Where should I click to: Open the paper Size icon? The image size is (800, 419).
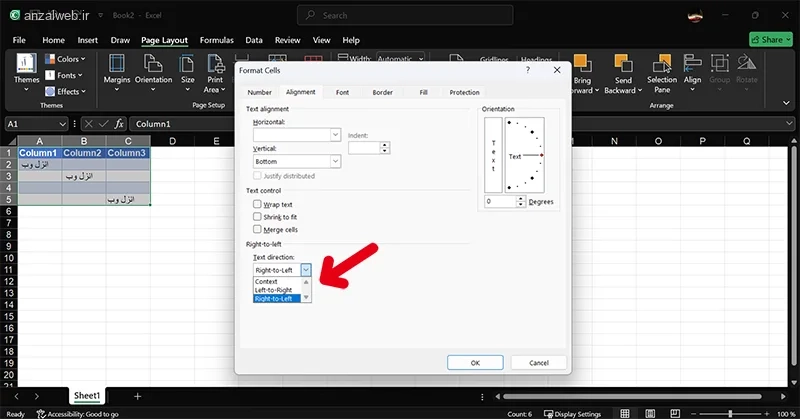pyautogui.click(x=187, y=64)
